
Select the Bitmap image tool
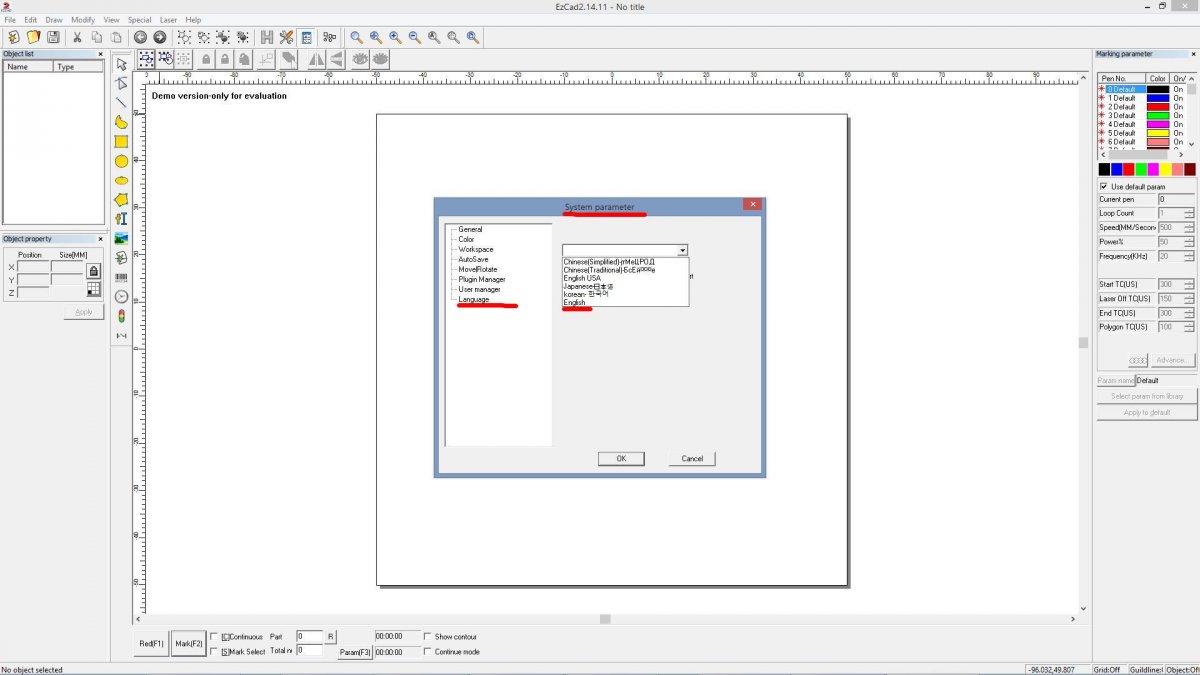[122, 239]
